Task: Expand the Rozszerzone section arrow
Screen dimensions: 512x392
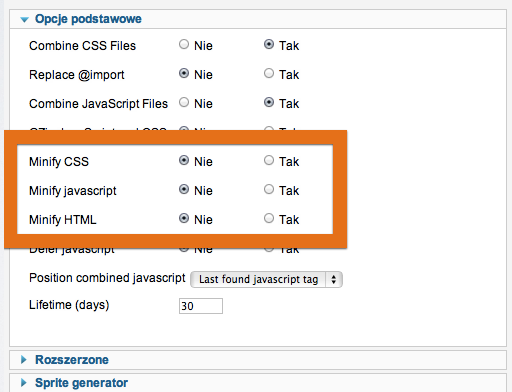Action: click(24, 360)
